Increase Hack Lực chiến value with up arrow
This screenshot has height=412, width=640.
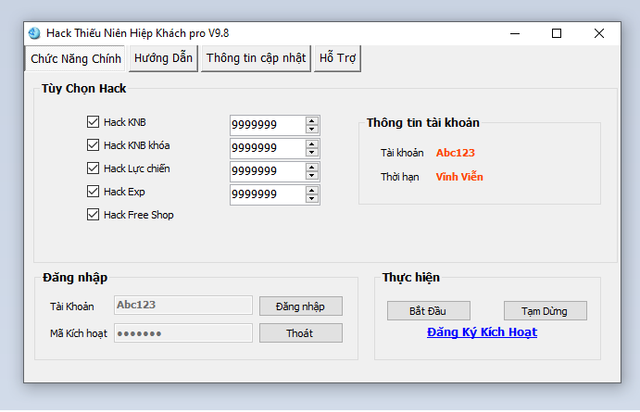click(312, 167)
